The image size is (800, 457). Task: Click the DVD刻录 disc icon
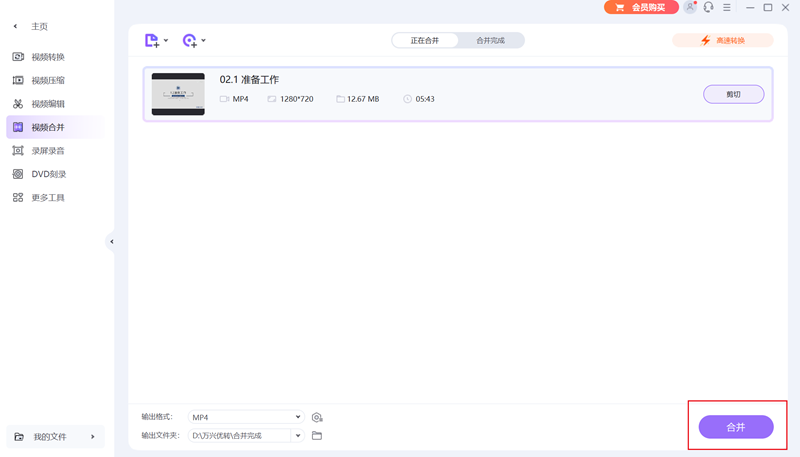pos(18,174)
